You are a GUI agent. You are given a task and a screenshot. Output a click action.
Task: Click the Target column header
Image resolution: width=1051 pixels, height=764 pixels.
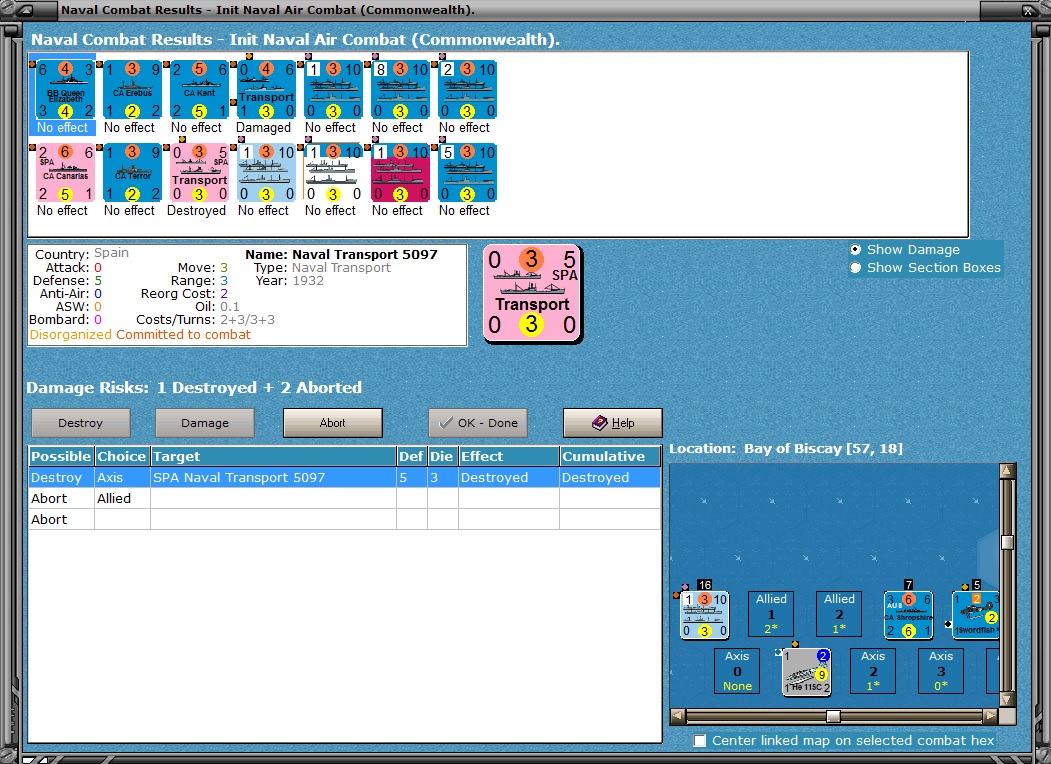click(x=273, y=456)
